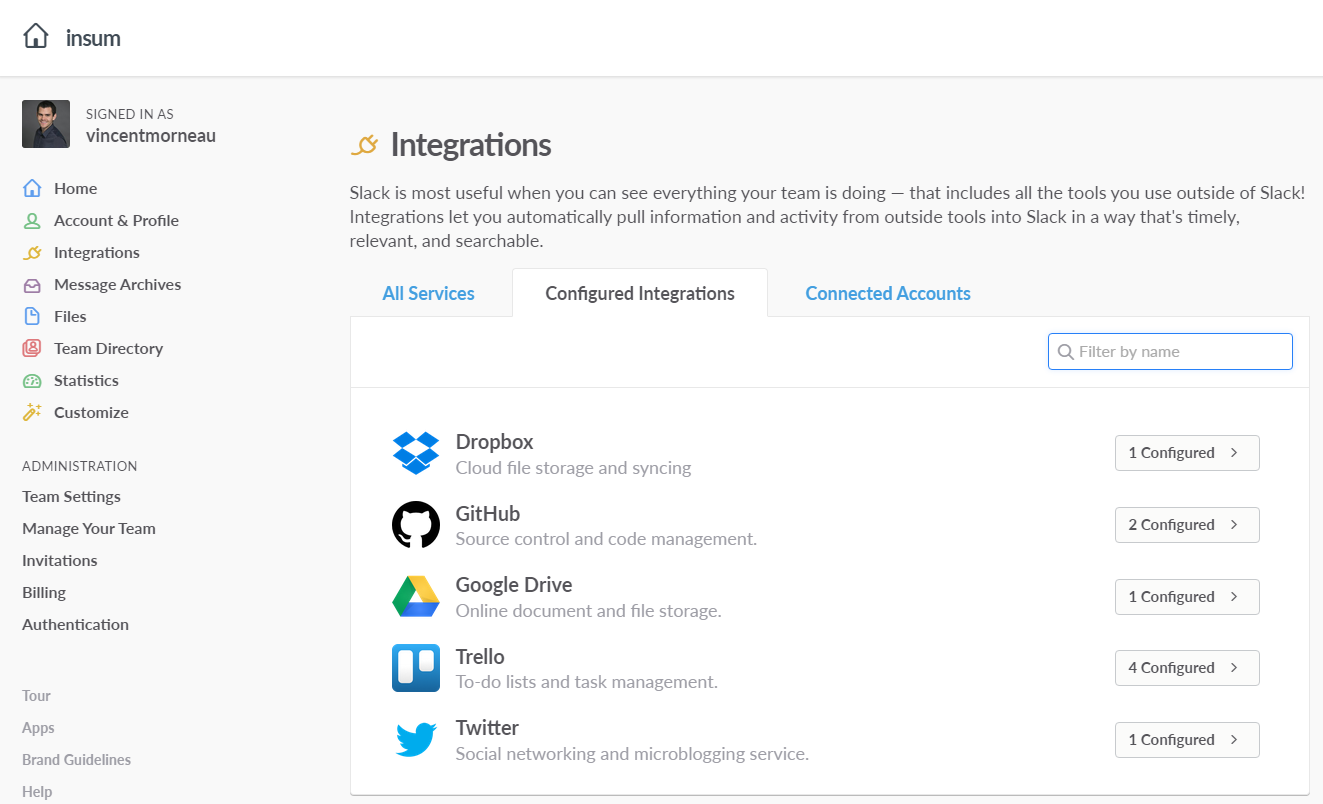
Task: Open the Connected Accounts tab
Action: [x=888, y=293]
